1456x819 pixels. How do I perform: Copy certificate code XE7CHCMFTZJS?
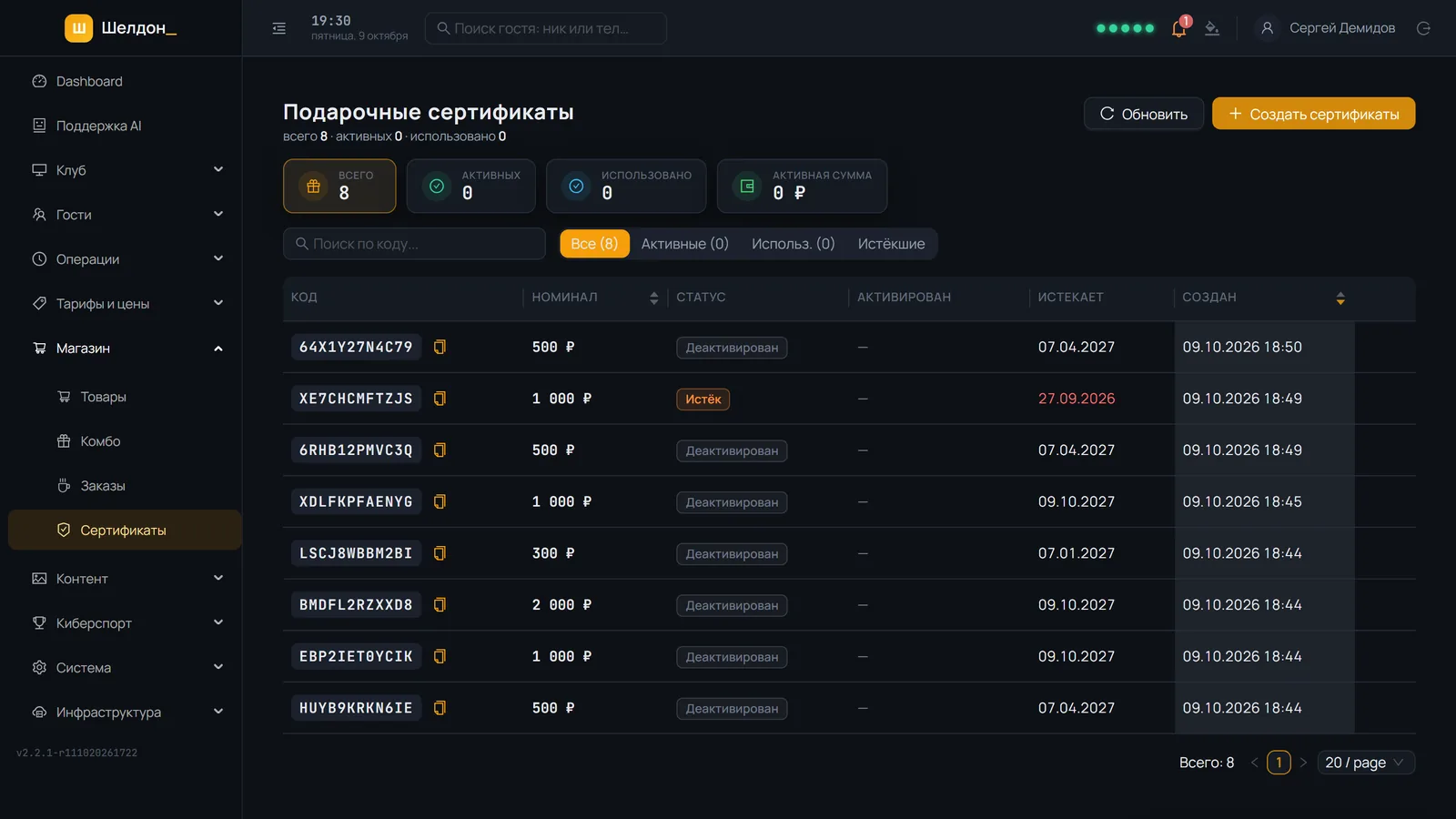point(440,399)
